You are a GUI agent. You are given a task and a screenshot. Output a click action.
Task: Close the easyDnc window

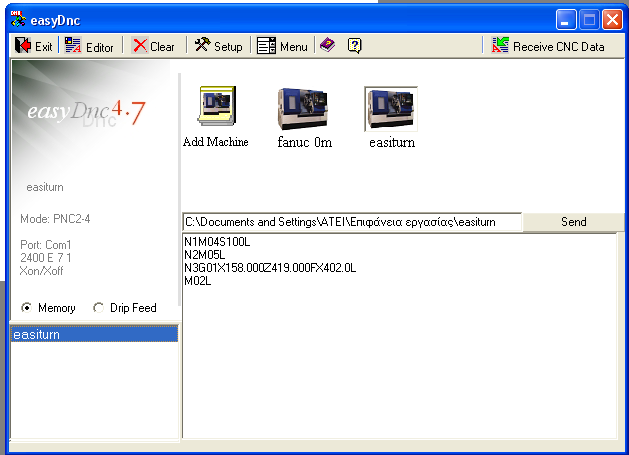612,19
